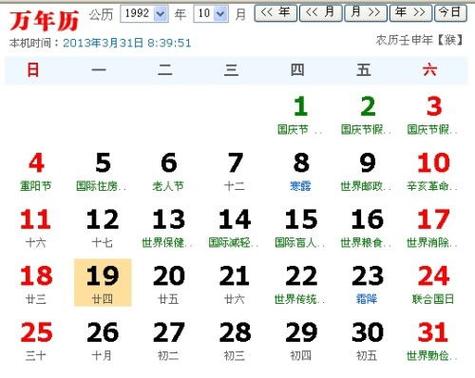Screen dimensions: 475x378
Task: Click the Thursday 四 column header
Action: (x=297, y=70)
